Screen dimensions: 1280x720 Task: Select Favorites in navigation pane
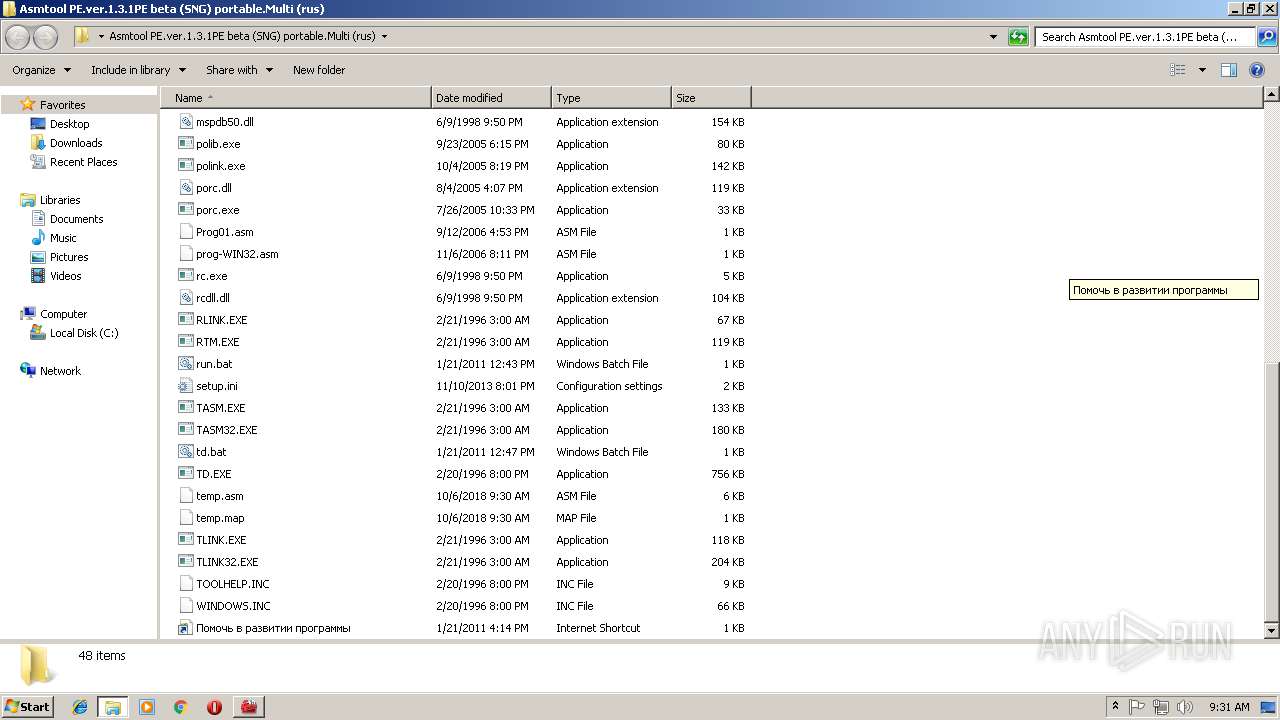click(62, 105)
